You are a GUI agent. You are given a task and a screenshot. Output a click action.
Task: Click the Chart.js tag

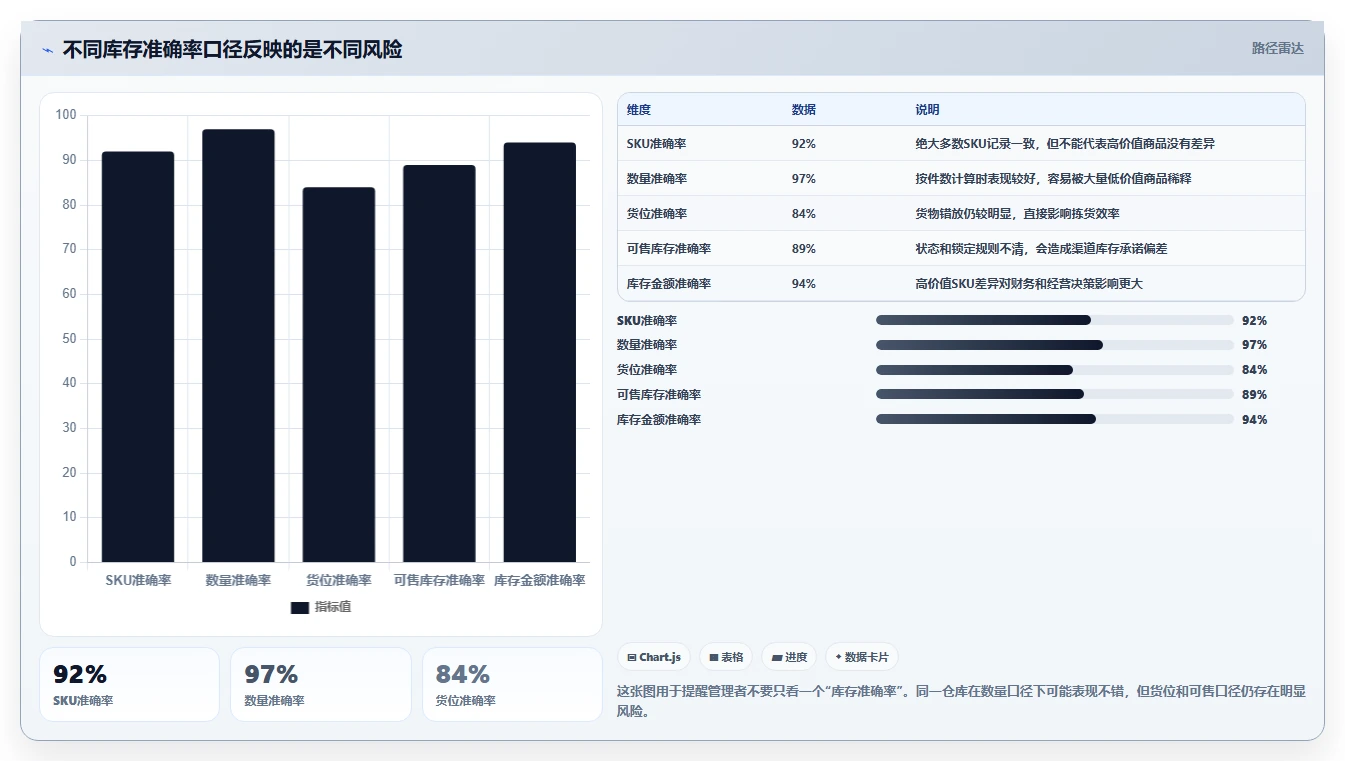tap(653, 657)
